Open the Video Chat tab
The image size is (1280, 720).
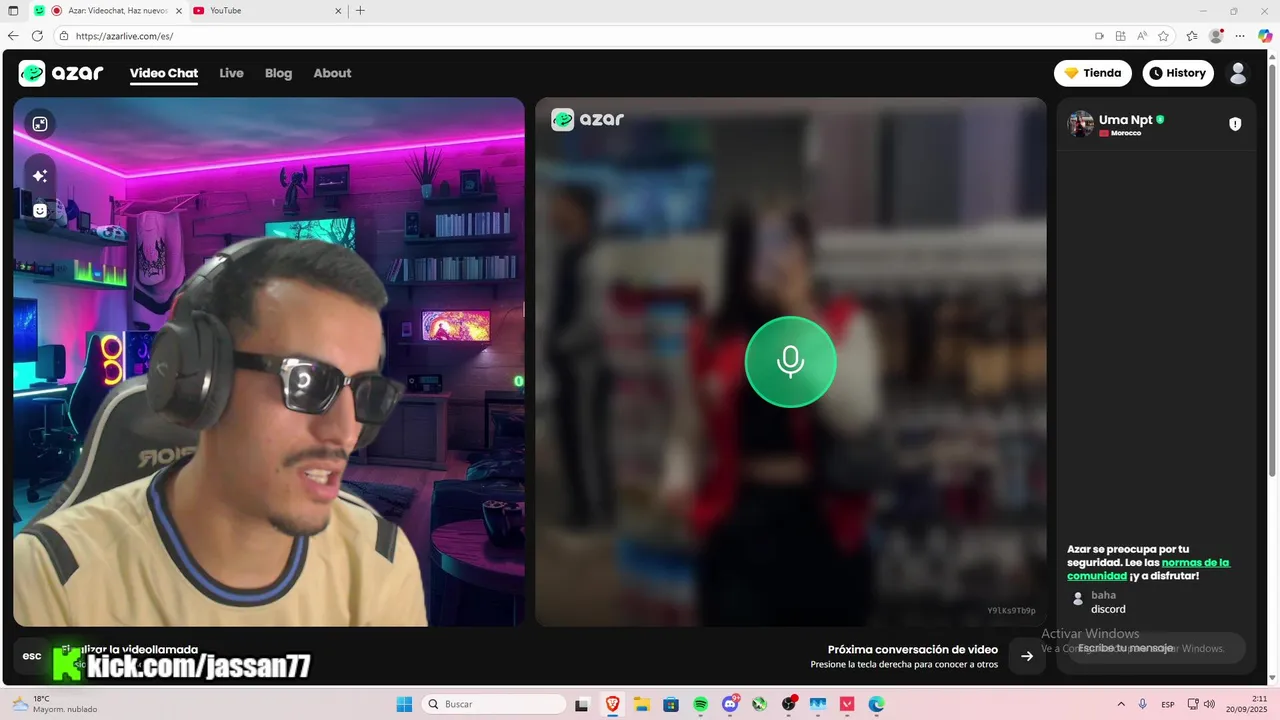(164, 73)
